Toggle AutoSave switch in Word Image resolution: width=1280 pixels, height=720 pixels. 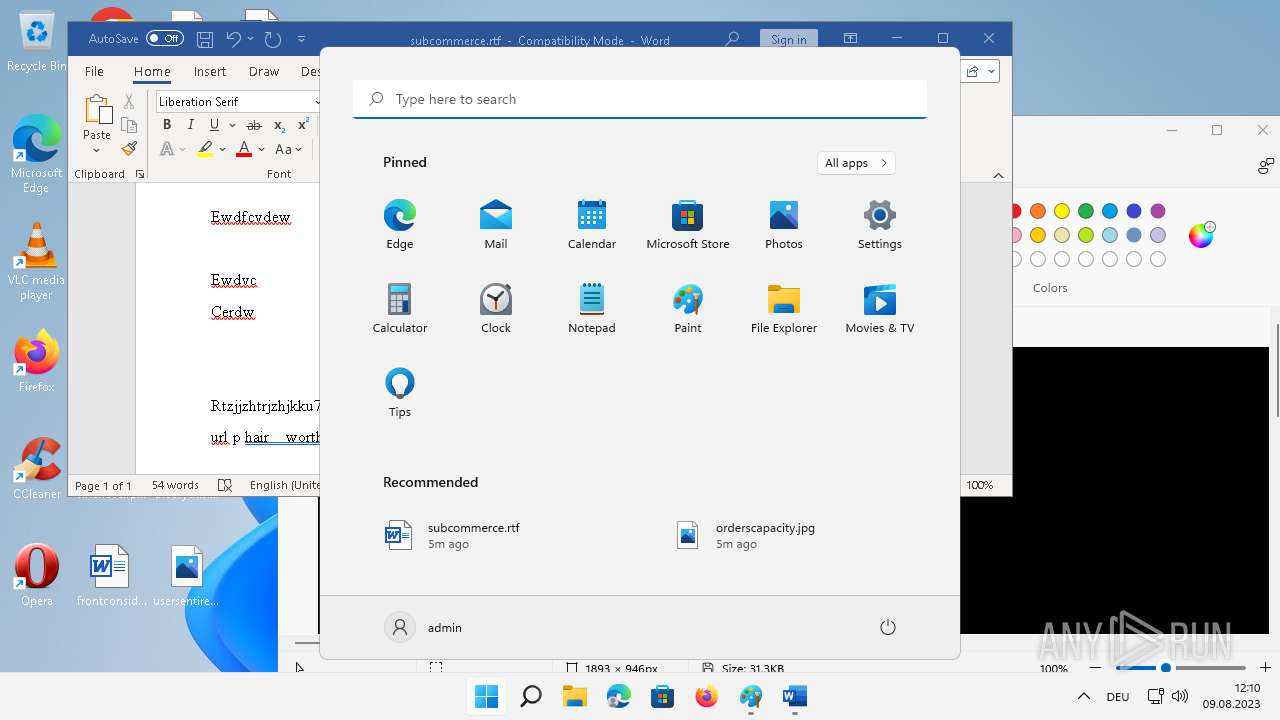coord(165,39)
